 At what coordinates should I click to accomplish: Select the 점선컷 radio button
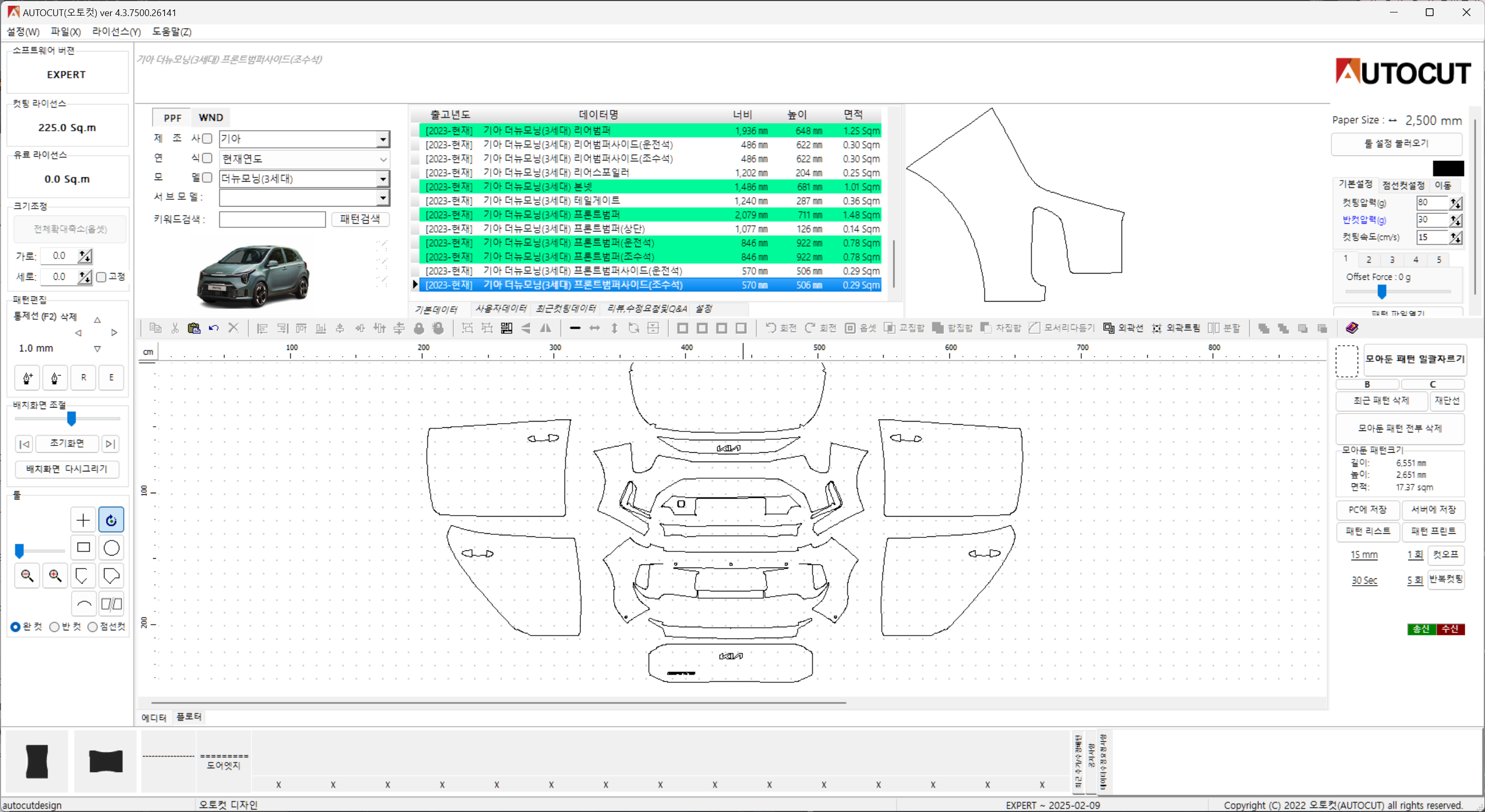92,627
